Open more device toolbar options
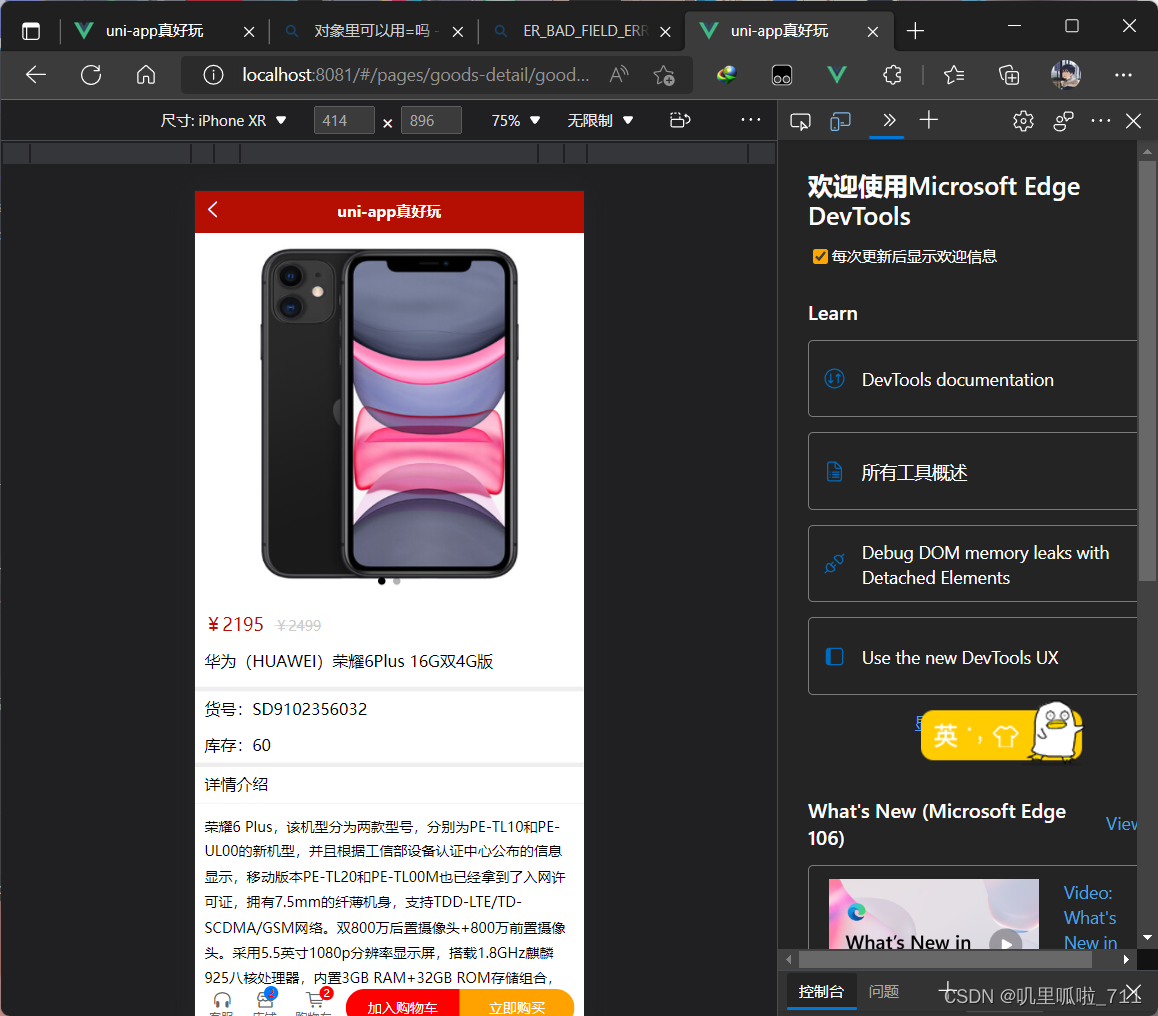The height and width of the screenshot is (1016, 1158). click(x=750, y=120)
